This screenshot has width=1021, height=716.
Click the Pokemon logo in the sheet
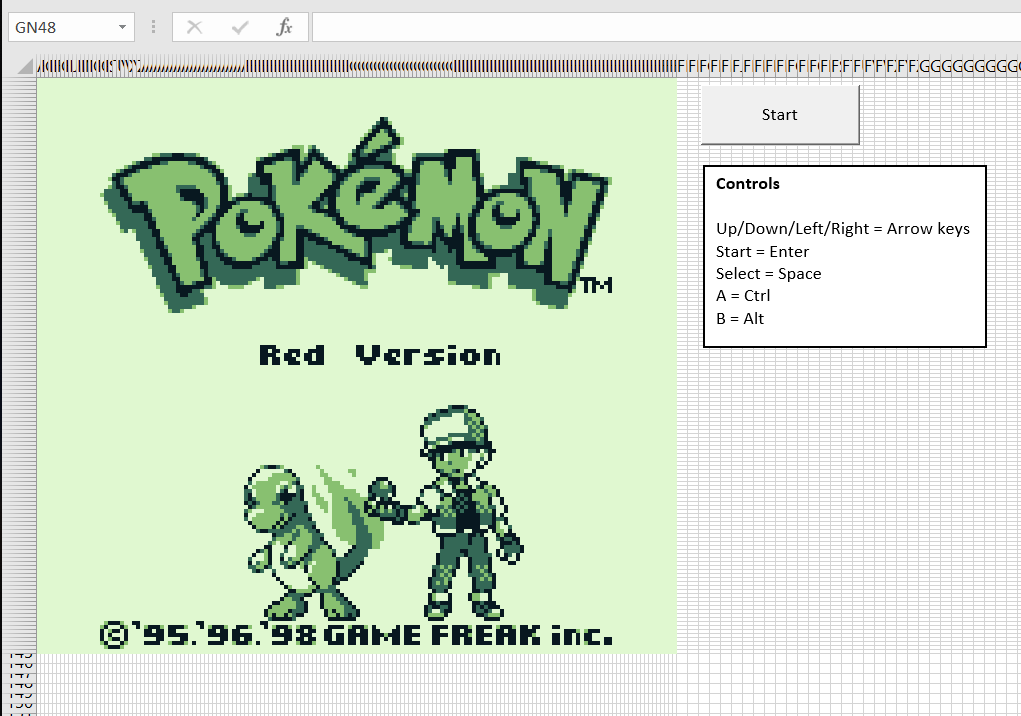(357, 215)
